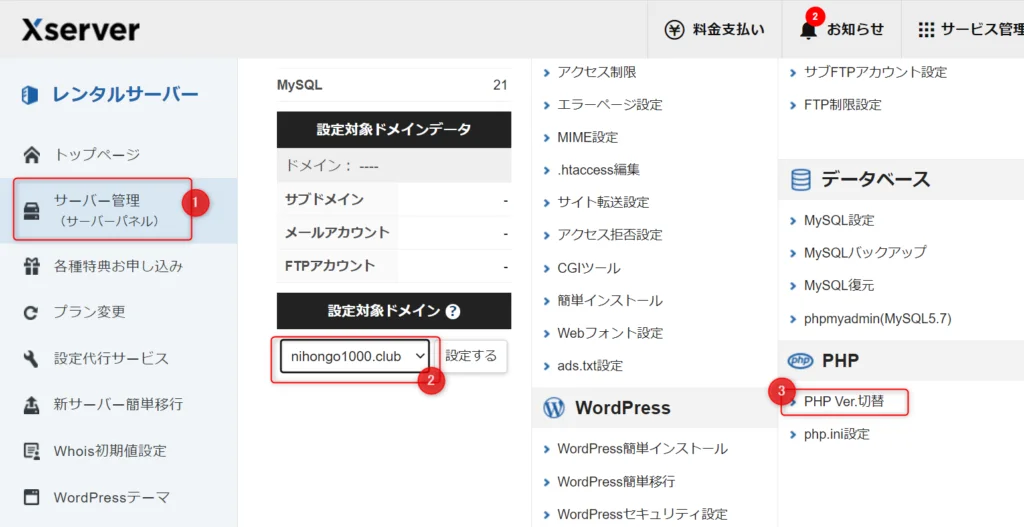Open 各種特典お申し込み menu item
This screenshot has width=1024, height=527.
point(118,266)
